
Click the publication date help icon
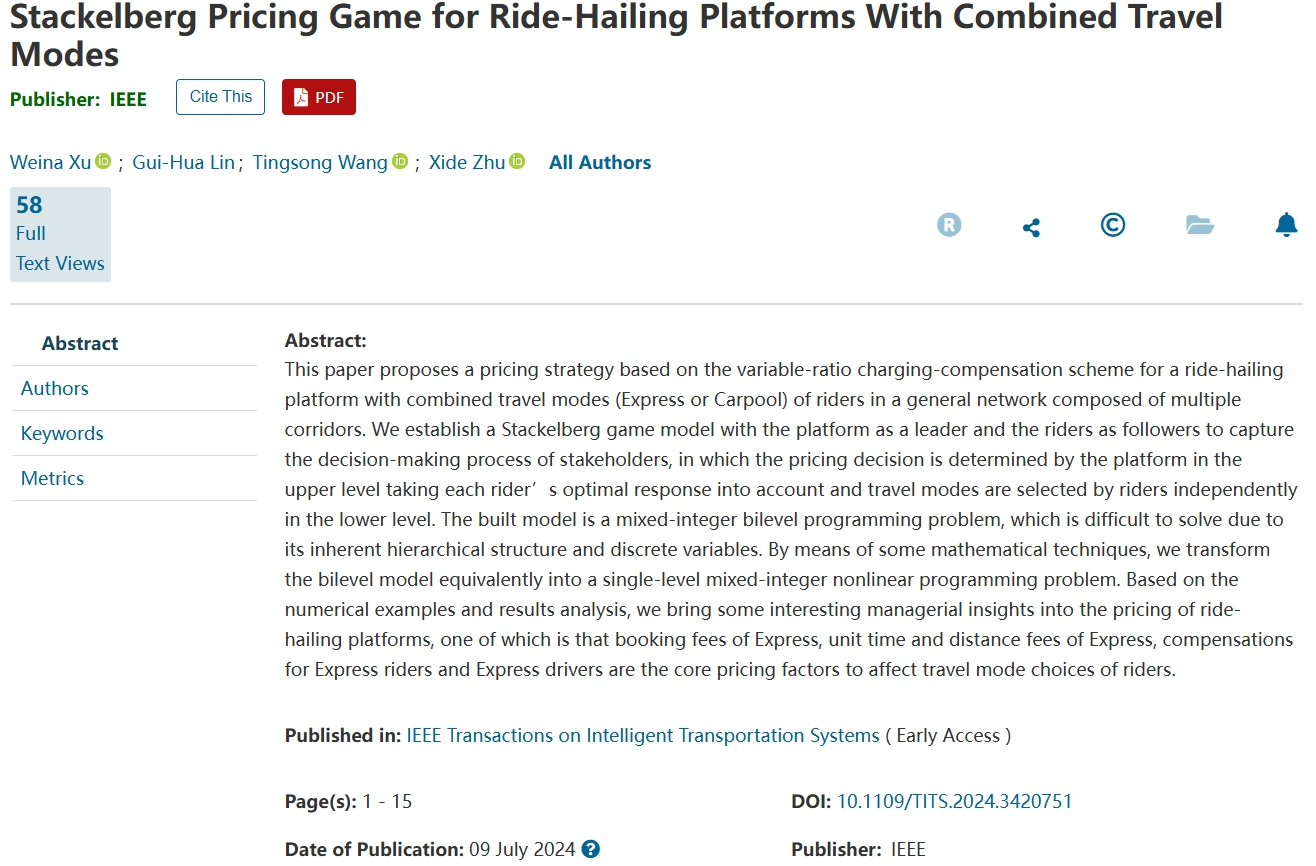pos(591,849)
